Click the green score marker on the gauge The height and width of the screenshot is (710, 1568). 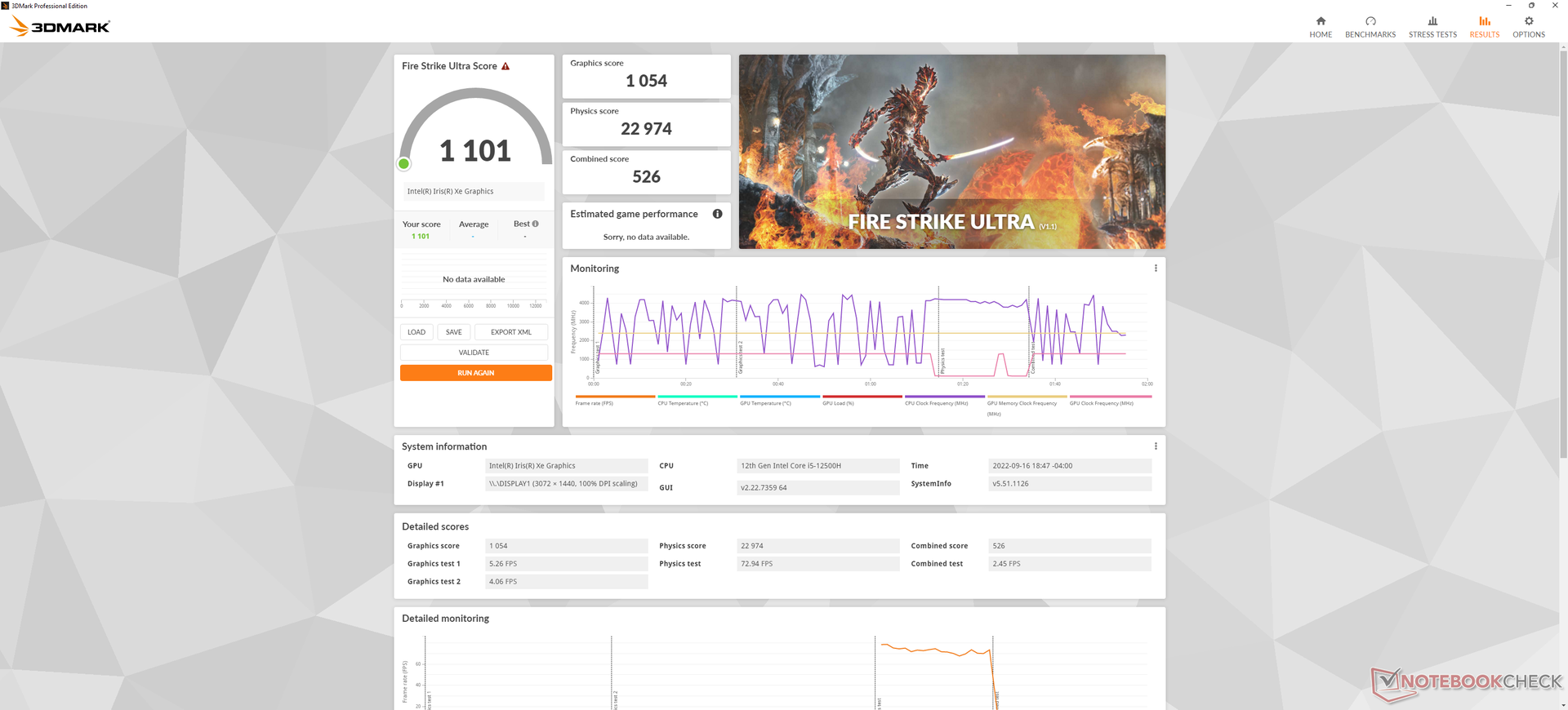coord(403,164)
